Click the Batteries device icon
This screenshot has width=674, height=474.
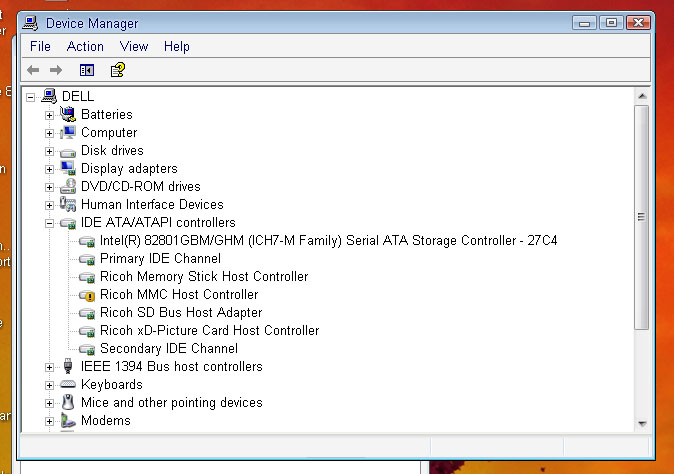(68, 114)
